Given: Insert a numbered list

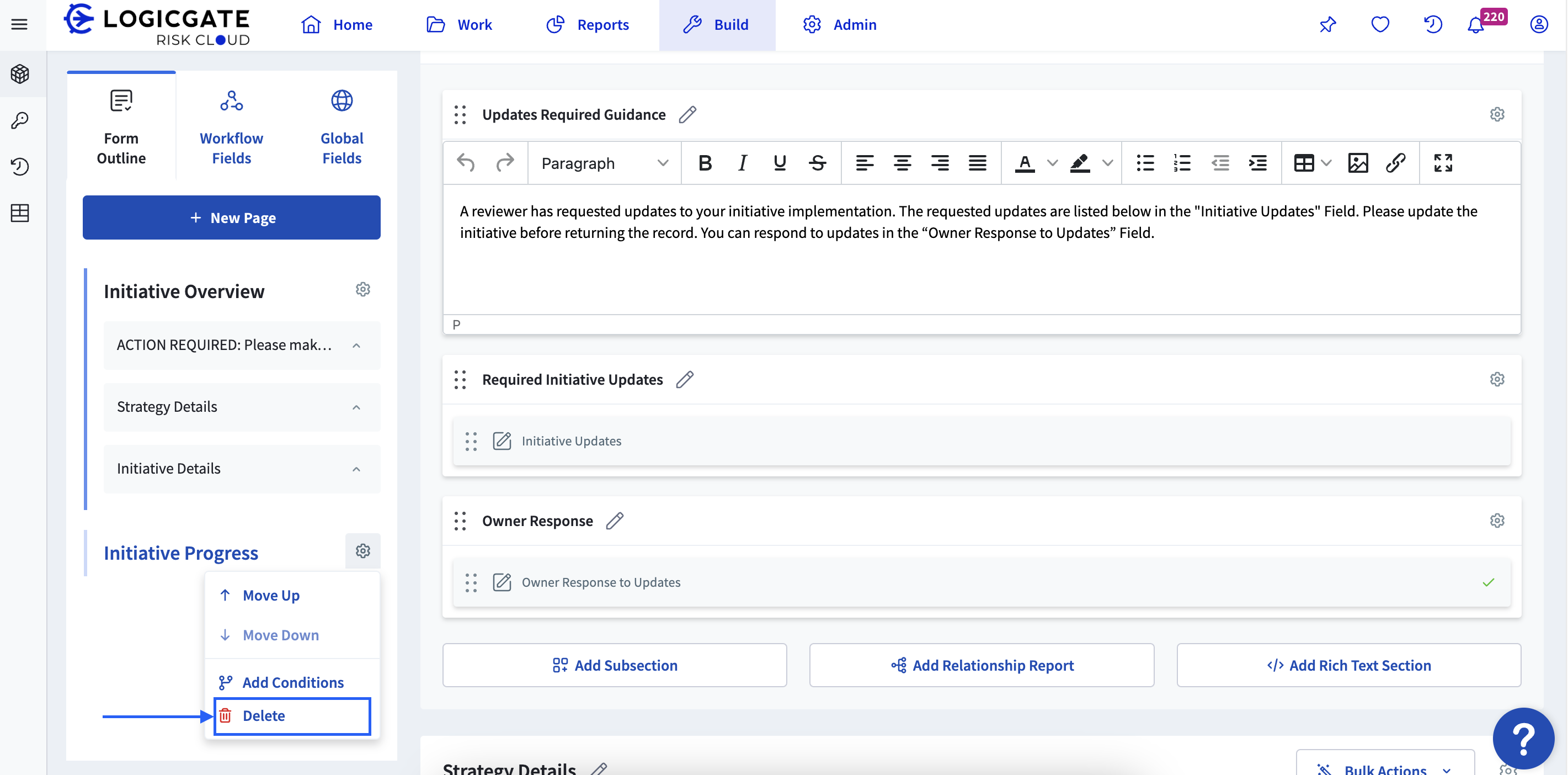Looking at the screenshot, I should [1182, 162].
